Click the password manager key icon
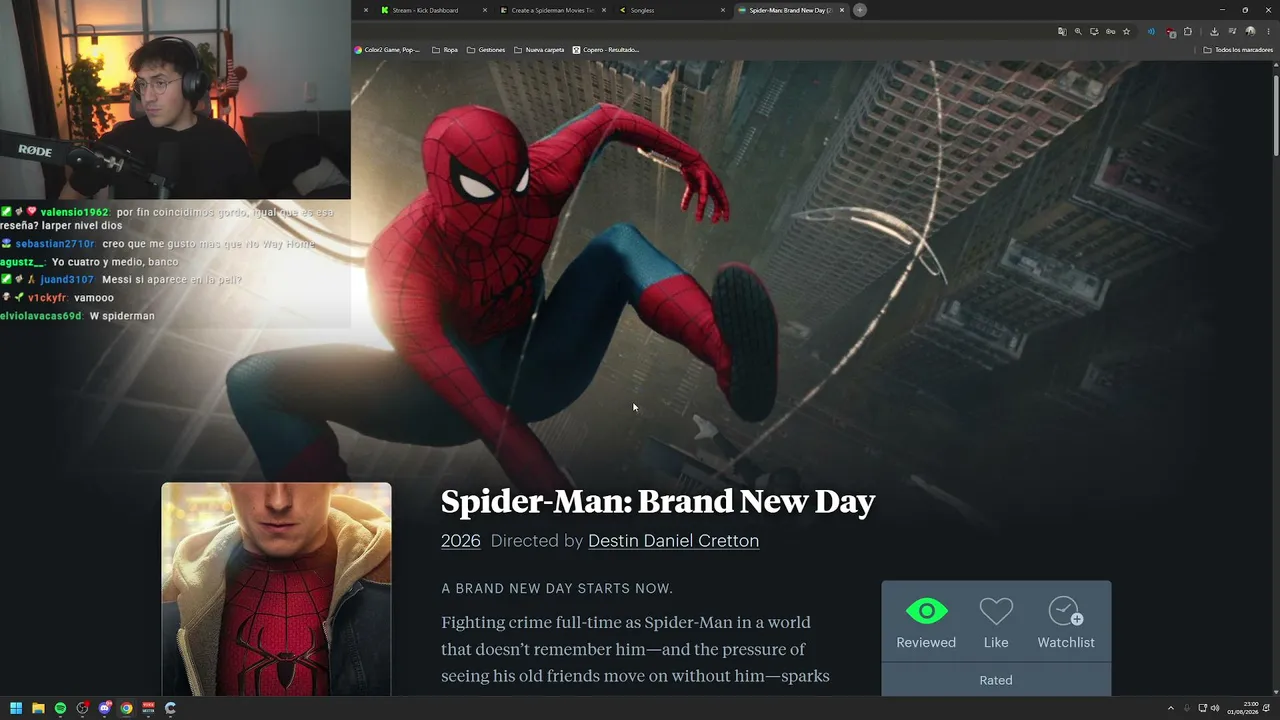 coord(1110,31)
